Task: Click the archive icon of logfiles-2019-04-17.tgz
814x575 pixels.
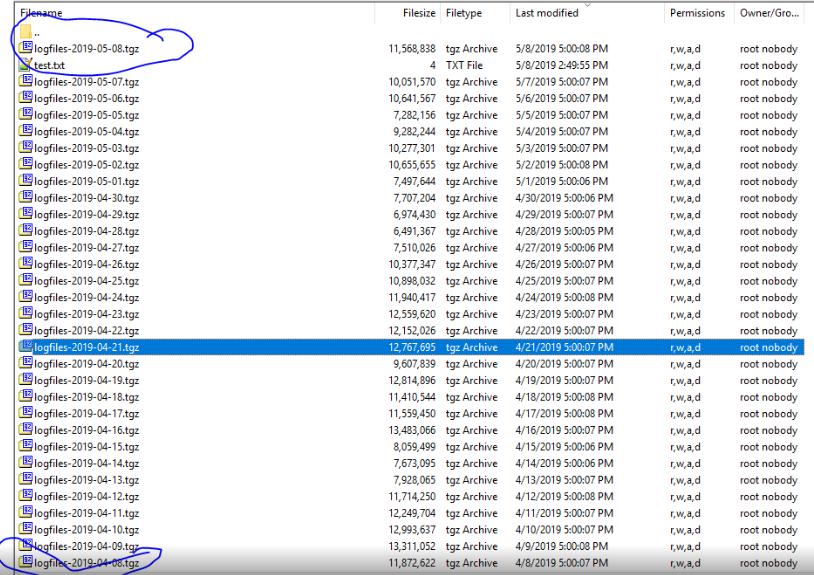Action: click(25, 413)
